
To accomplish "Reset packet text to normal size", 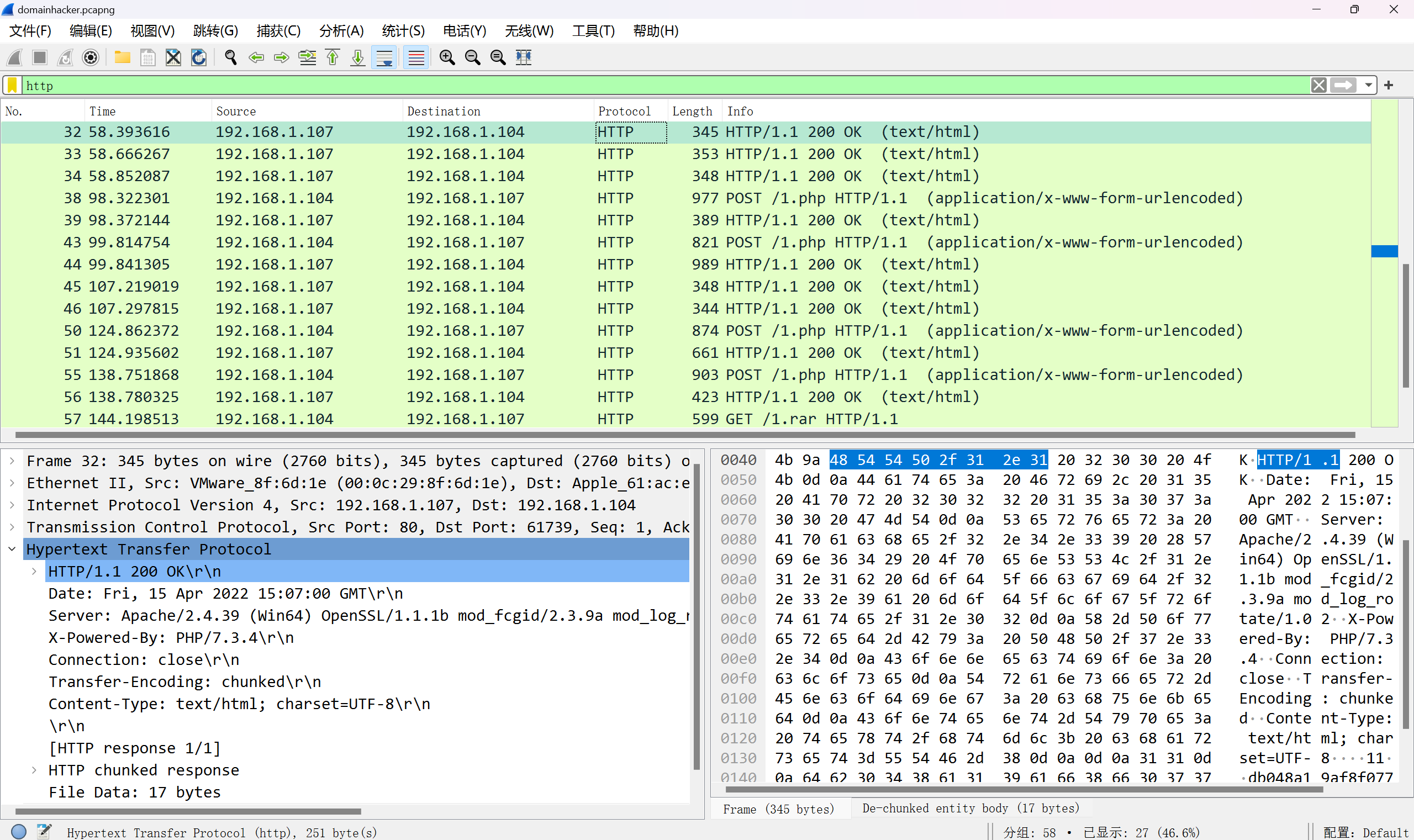I will point(498,57).
